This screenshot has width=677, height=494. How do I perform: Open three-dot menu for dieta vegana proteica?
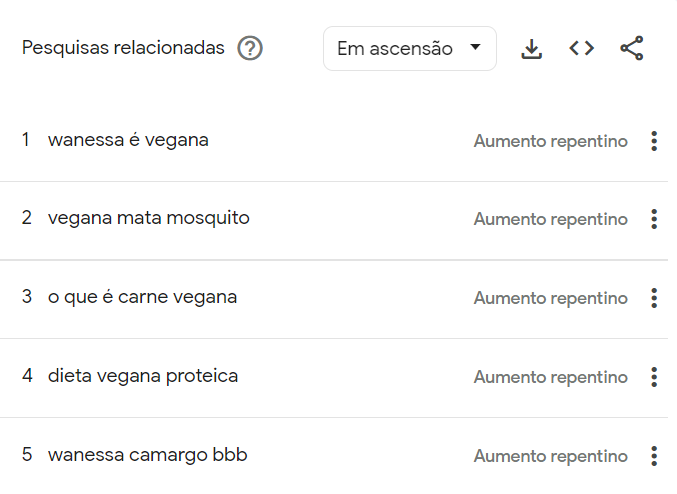(654, 377)
